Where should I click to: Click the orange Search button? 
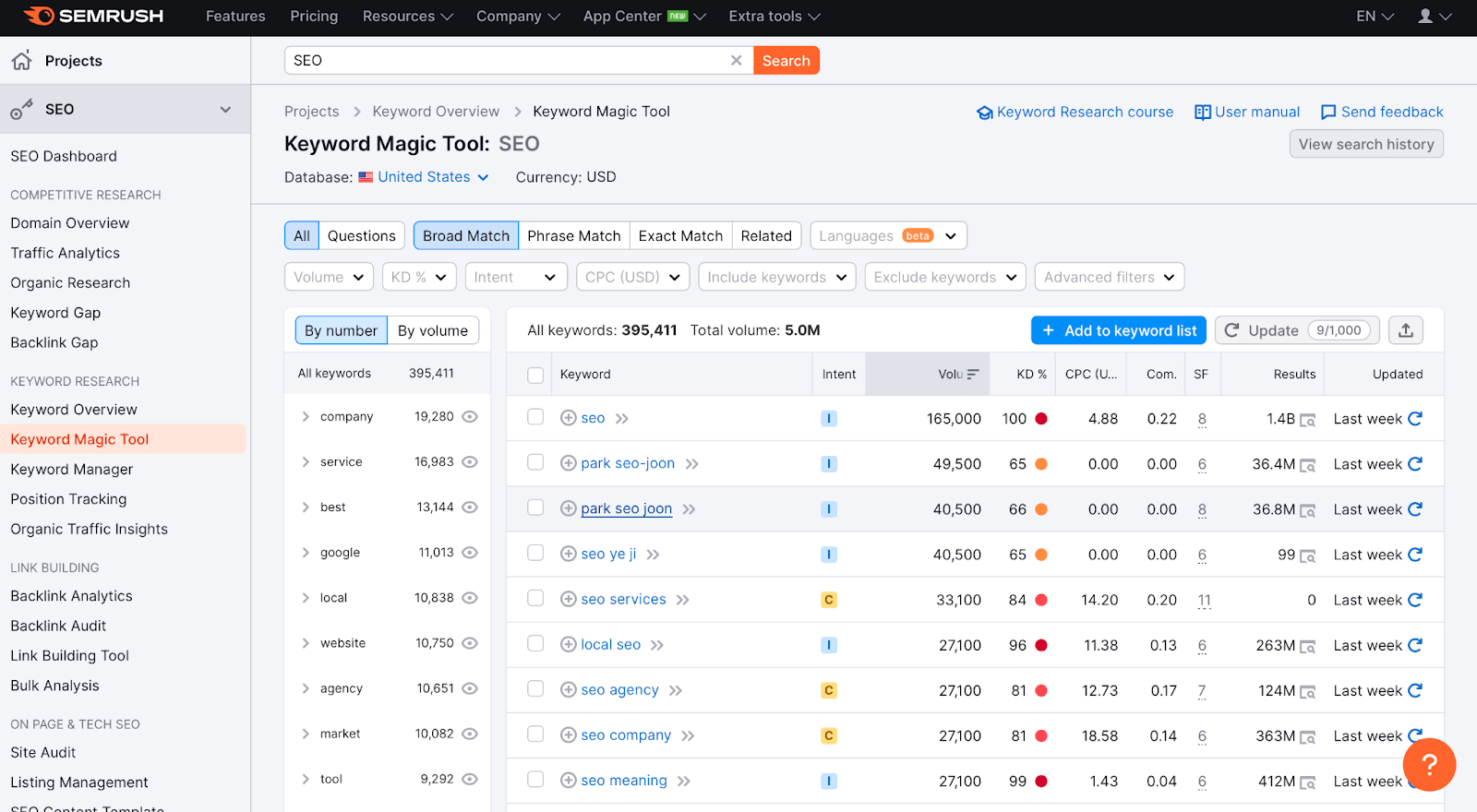click(787, 60)
